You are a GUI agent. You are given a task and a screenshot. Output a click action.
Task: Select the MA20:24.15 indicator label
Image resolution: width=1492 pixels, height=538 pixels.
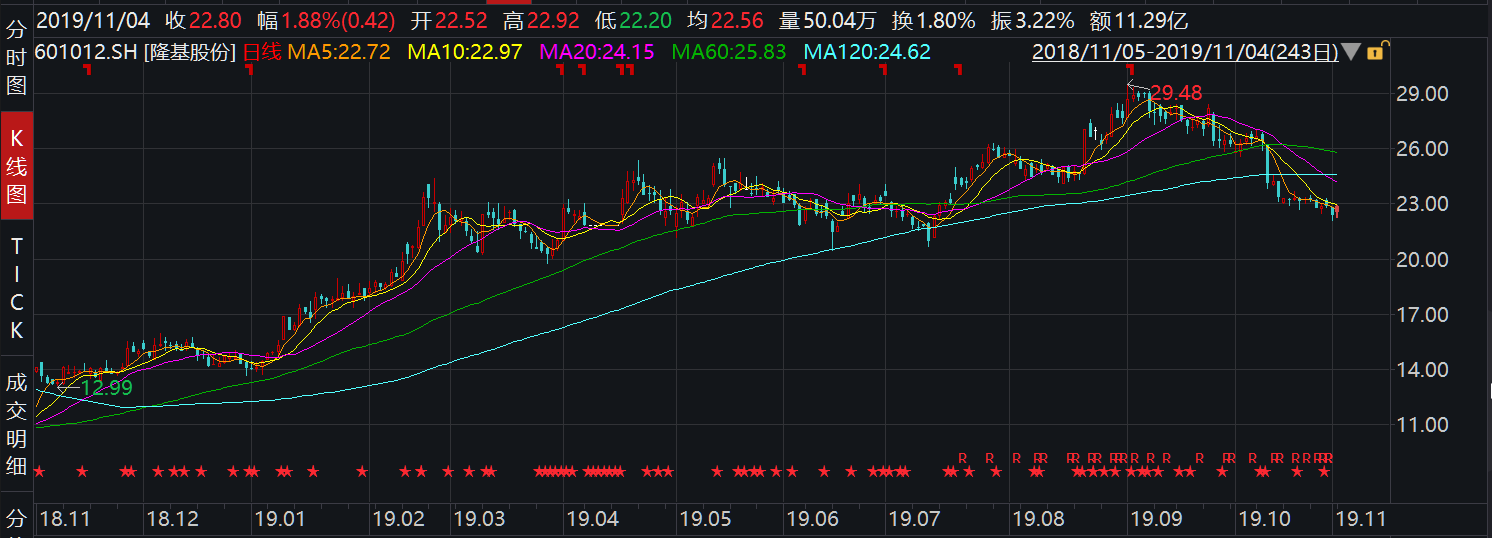point(597,52)
